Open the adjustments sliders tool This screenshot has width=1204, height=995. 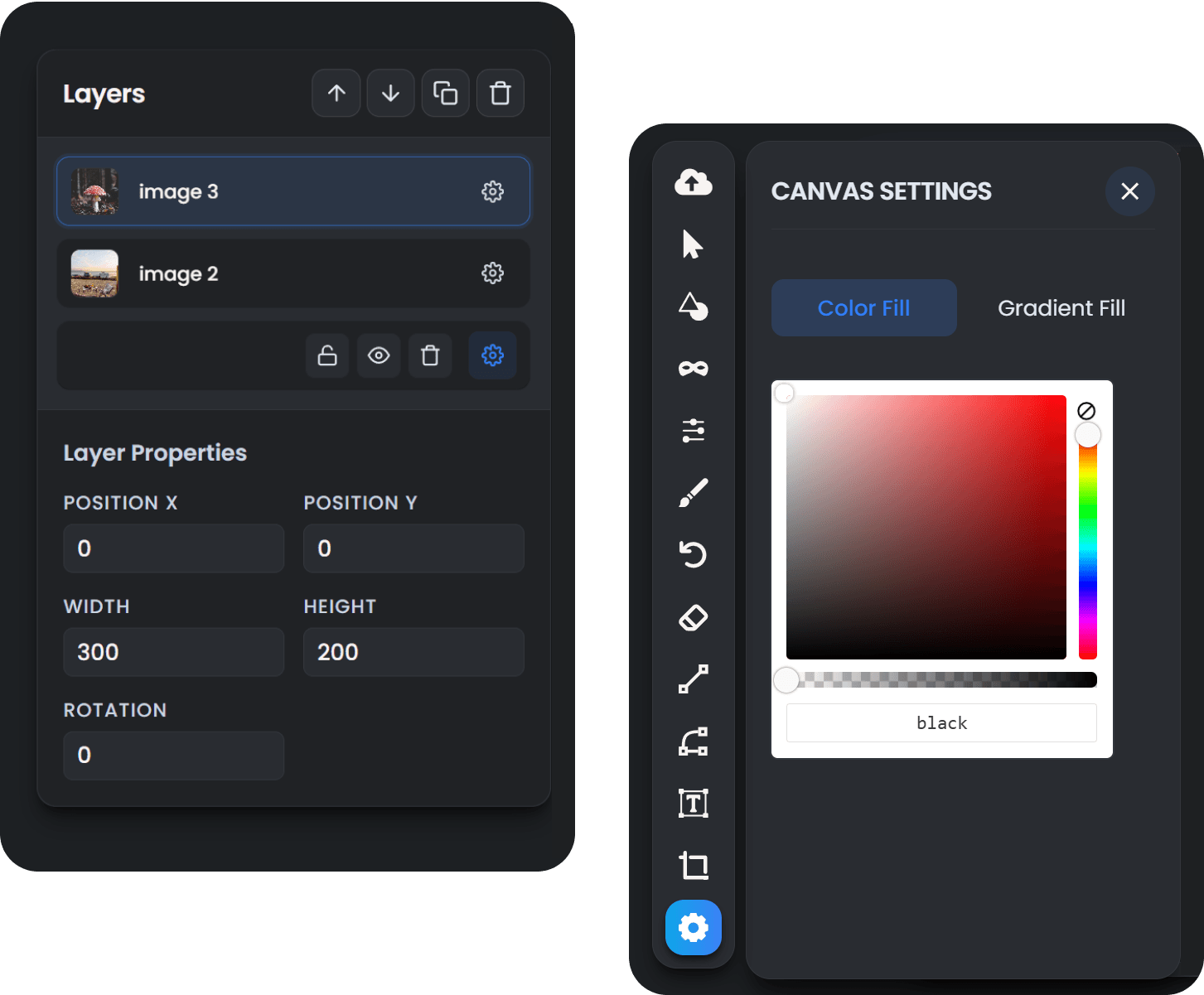pos(694,431)
